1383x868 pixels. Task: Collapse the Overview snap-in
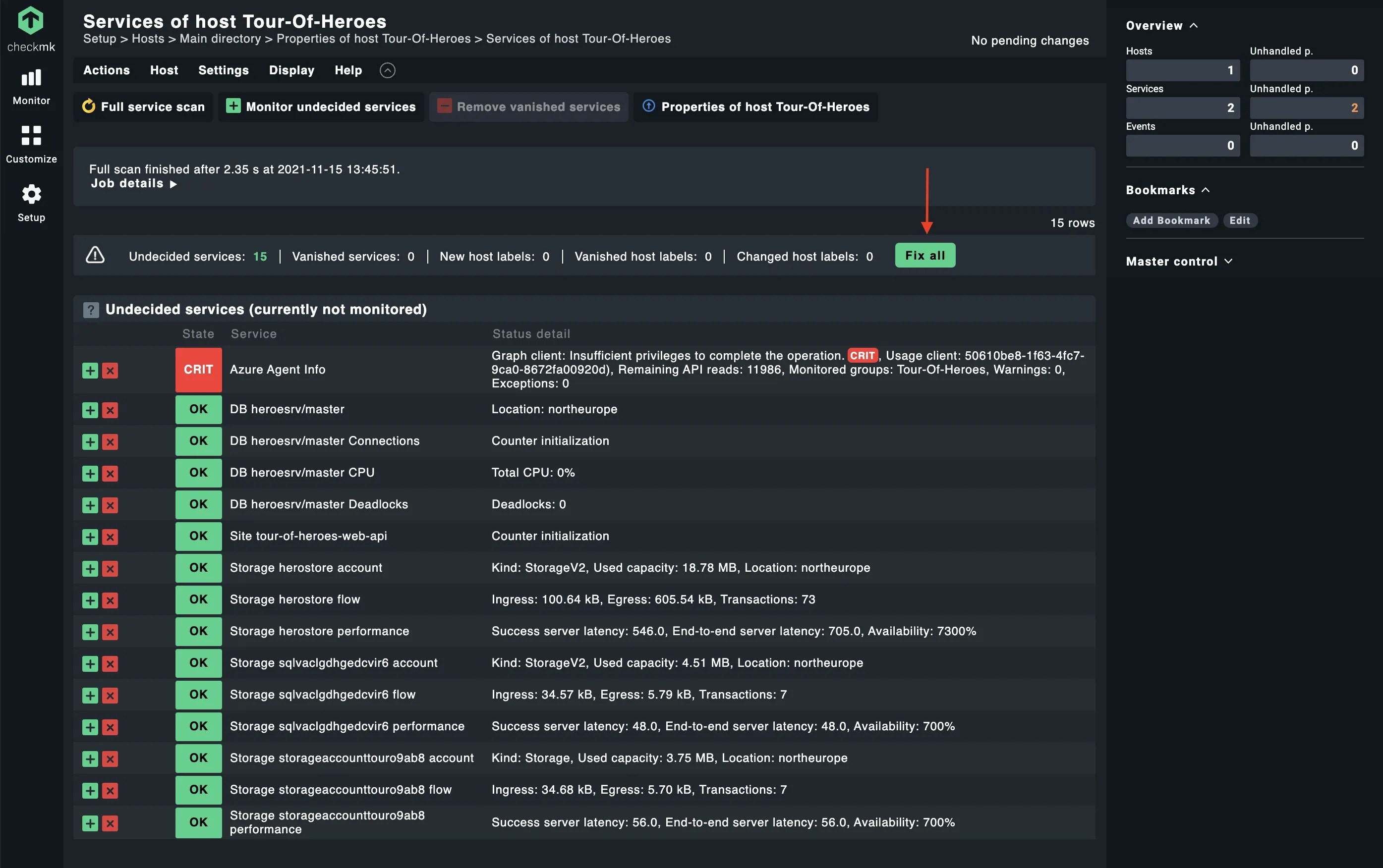pyautogui.click(x=1162, y=25)
